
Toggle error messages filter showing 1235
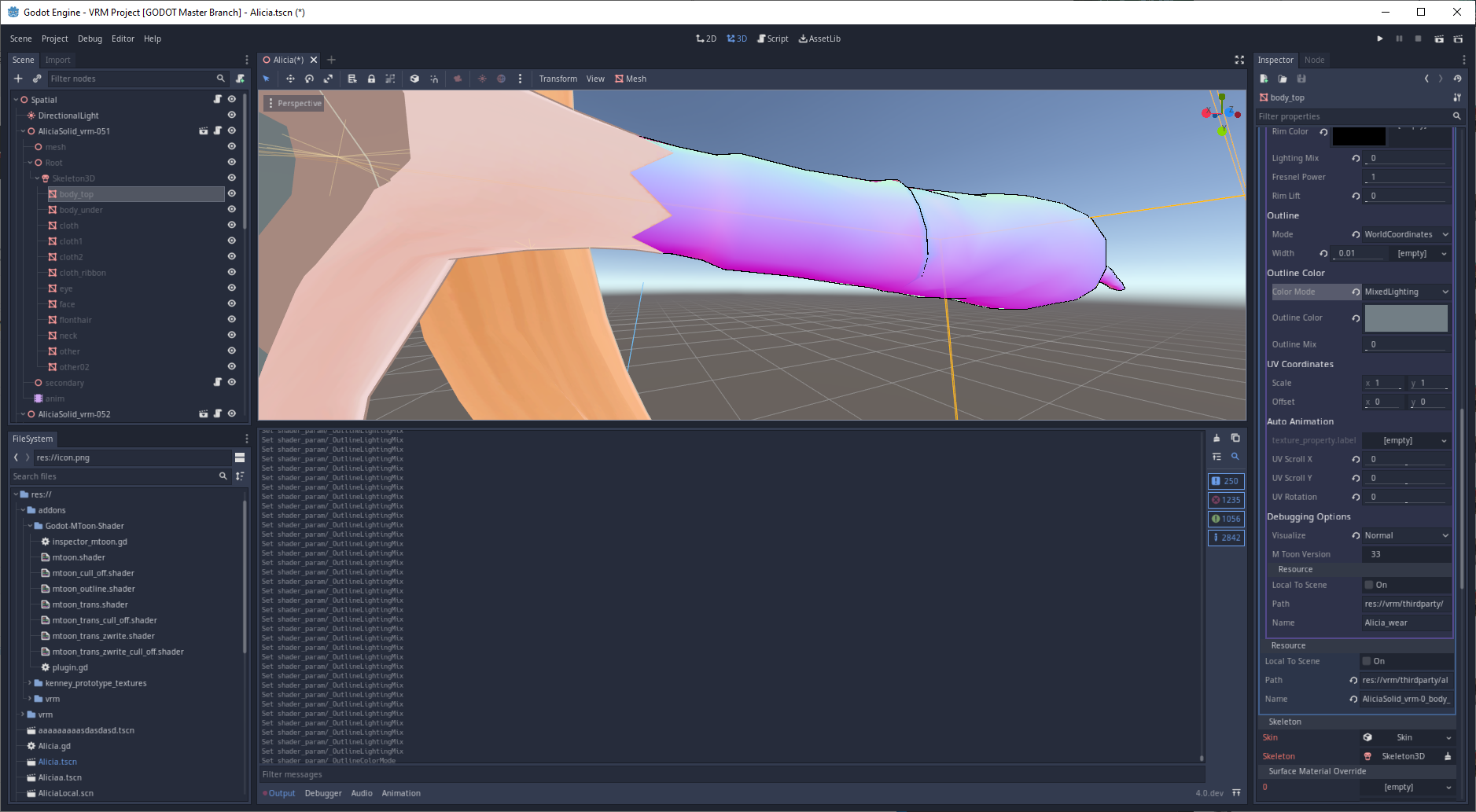(x=1226, y=500)
